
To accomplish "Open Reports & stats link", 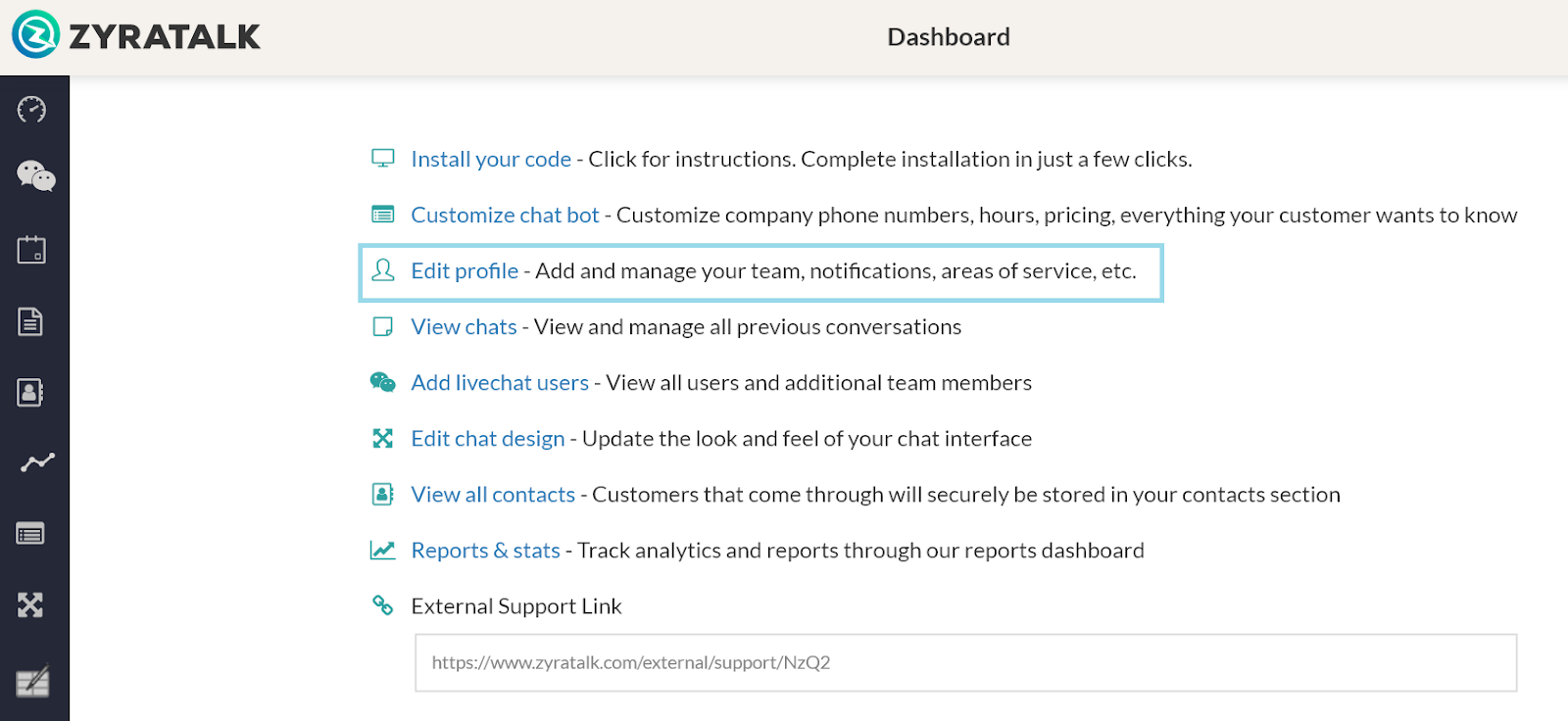I will (486, 551).
